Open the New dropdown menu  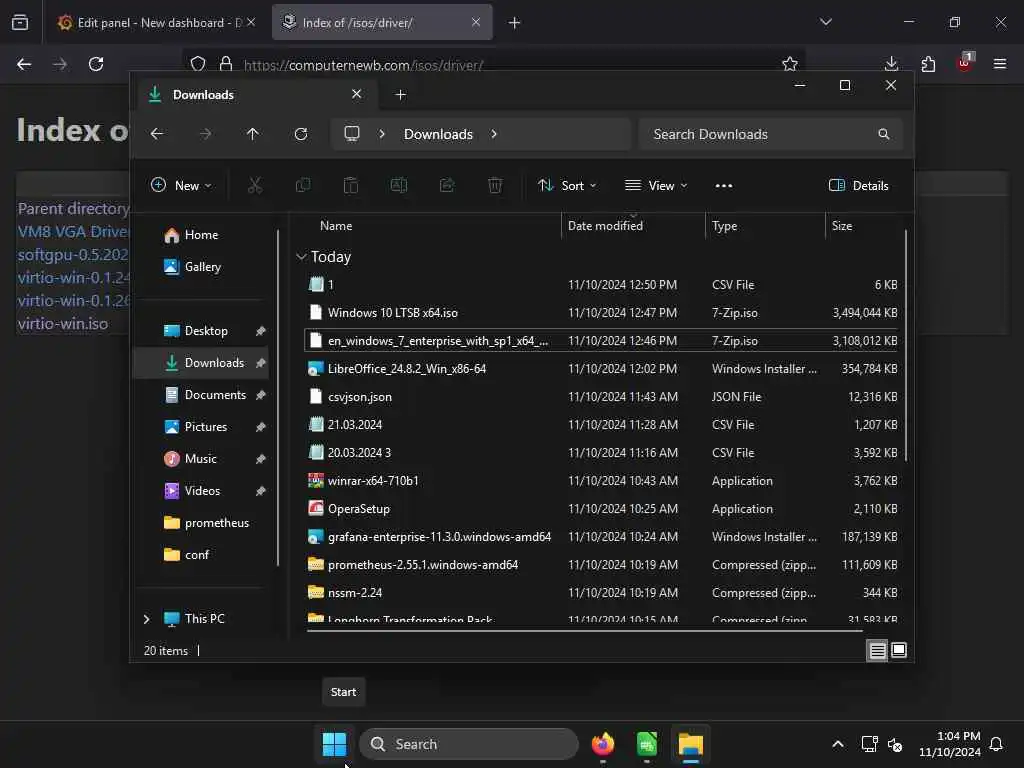(181, 185)
